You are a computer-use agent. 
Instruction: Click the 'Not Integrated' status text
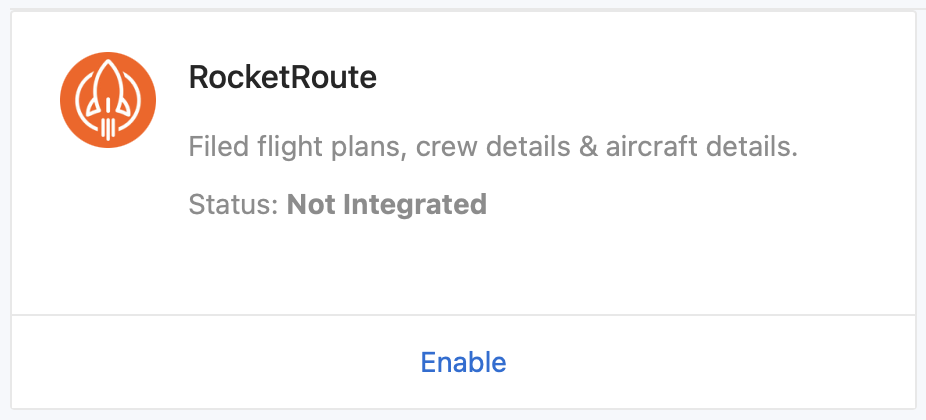(386, 205)
